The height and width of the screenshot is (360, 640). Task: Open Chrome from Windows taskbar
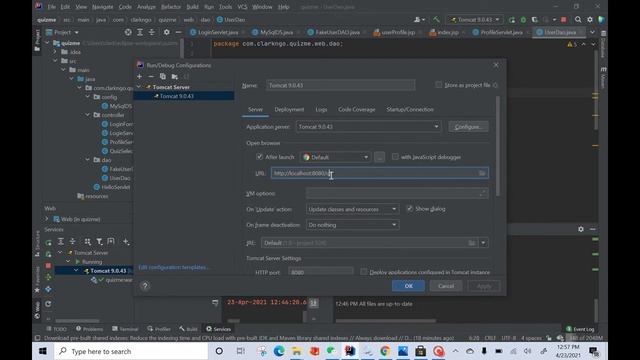point(384,351)
